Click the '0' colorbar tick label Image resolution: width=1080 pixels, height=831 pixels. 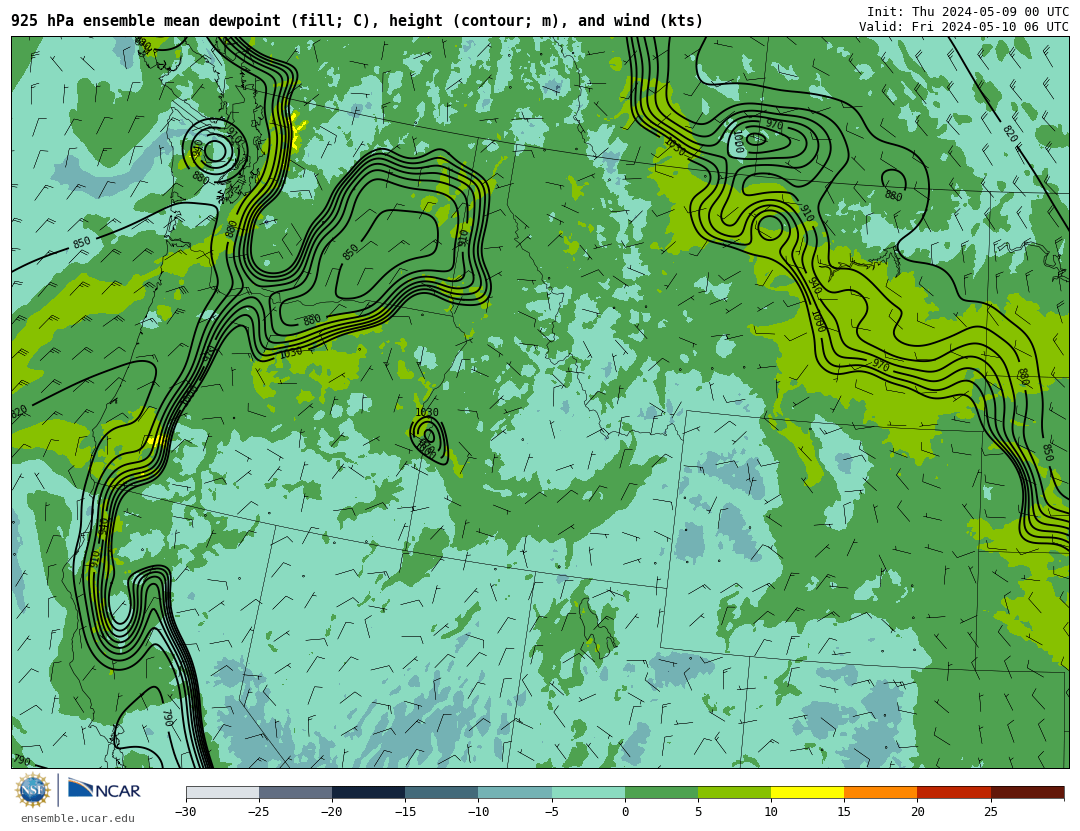tap(625, 812)
